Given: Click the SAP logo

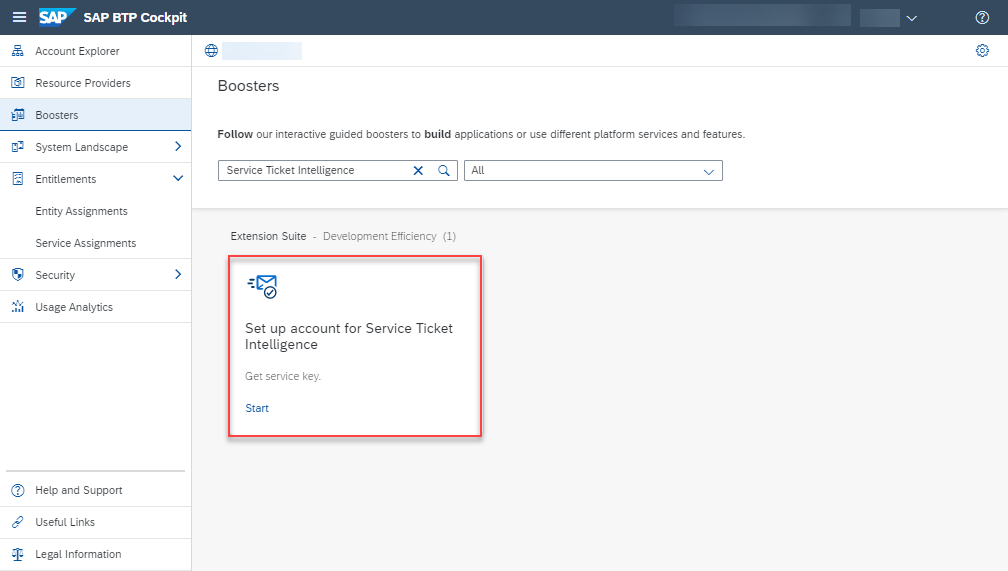Looking at the screenshot, I should click(57, 17).
